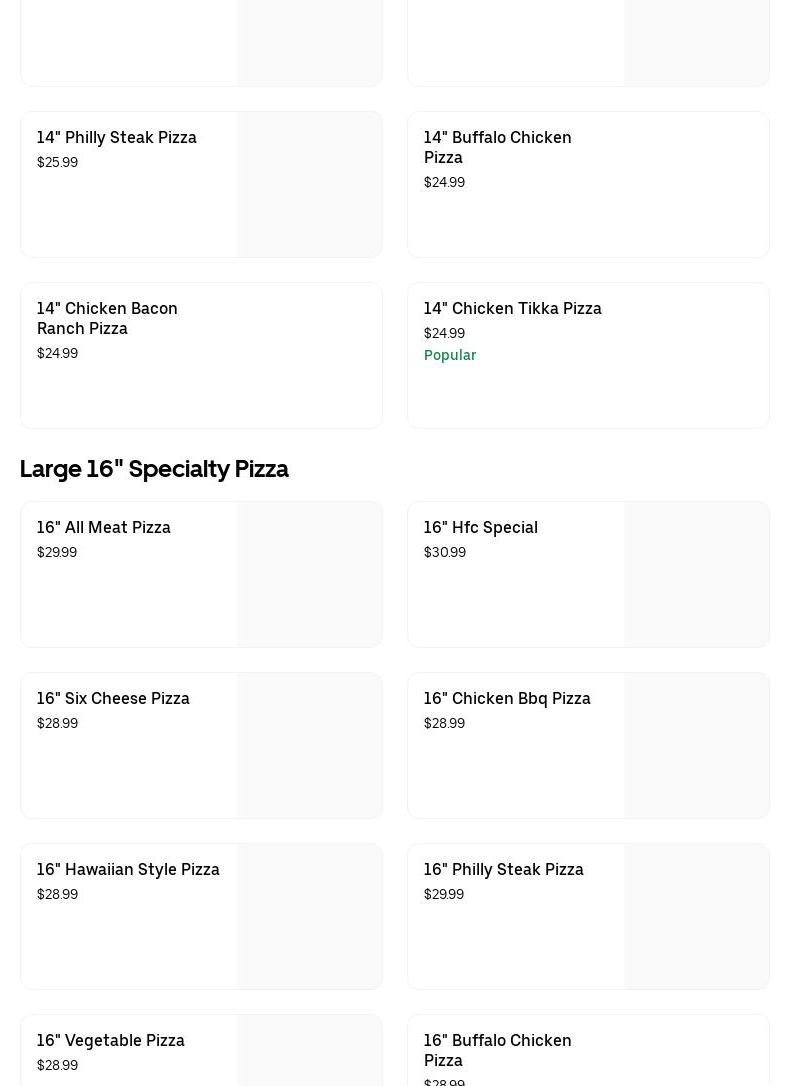This screenshot has width=804, height=1086.
Task: Choose the 14" Chicken Tikka Pizza title
Action: coord(512,308)
